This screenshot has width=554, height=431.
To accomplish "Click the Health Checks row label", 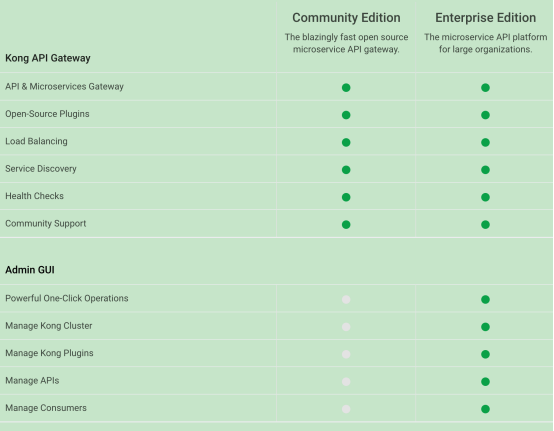I will (34, 196).
